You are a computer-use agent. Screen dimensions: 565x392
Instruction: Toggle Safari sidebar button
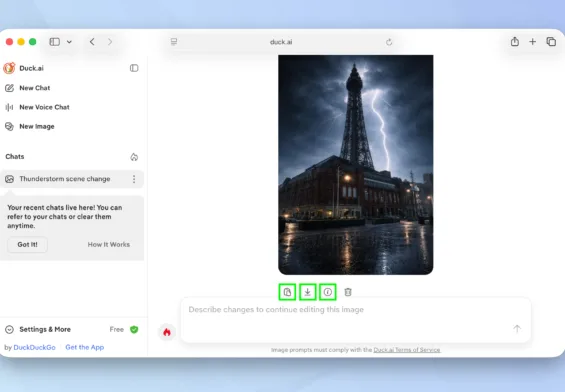click(x=55, y=42)
